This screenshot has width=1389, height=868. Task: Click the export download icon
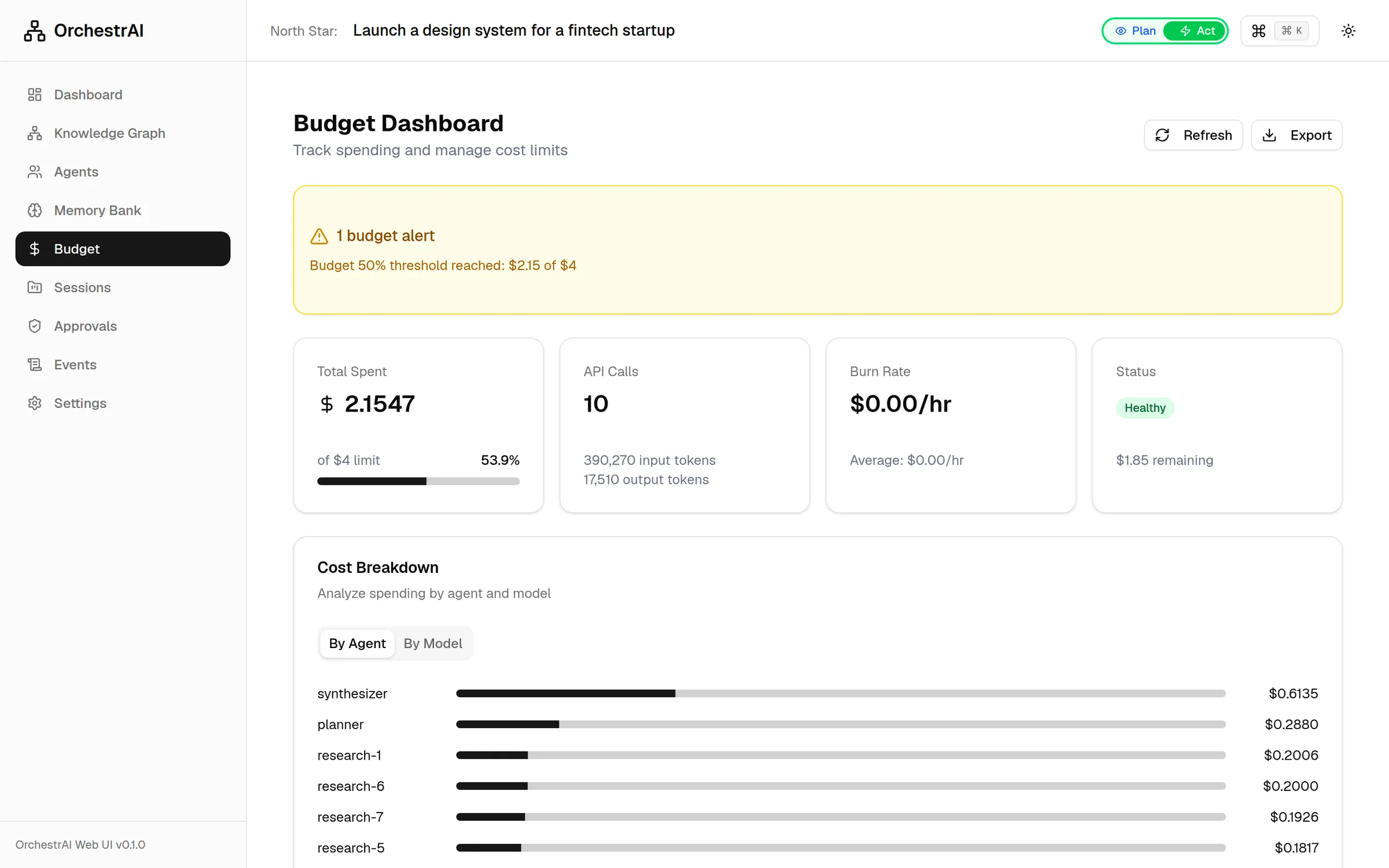point(1269,135)
